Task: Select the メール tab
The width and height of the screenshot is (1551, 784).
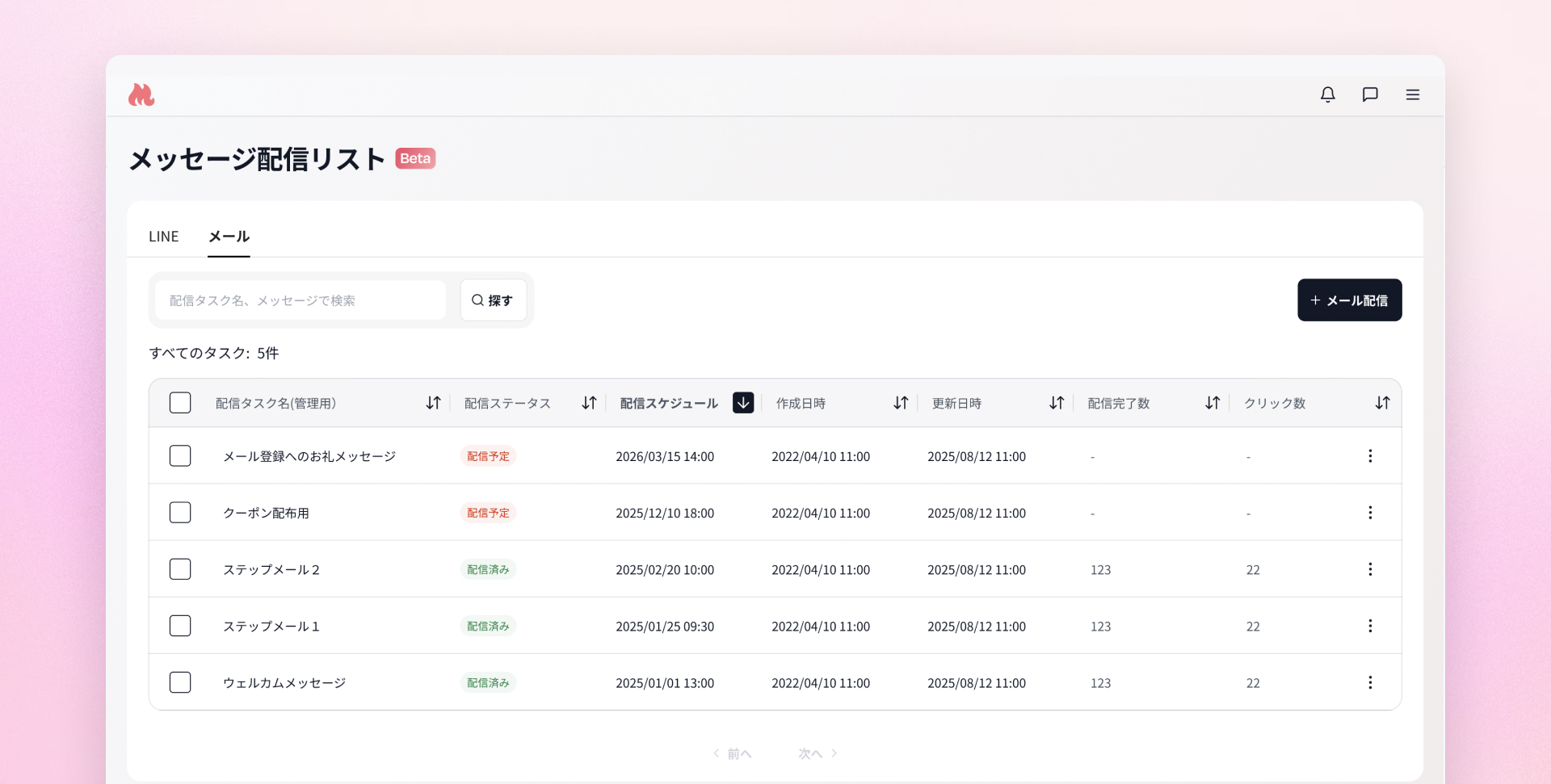Action: pos(229,237)
